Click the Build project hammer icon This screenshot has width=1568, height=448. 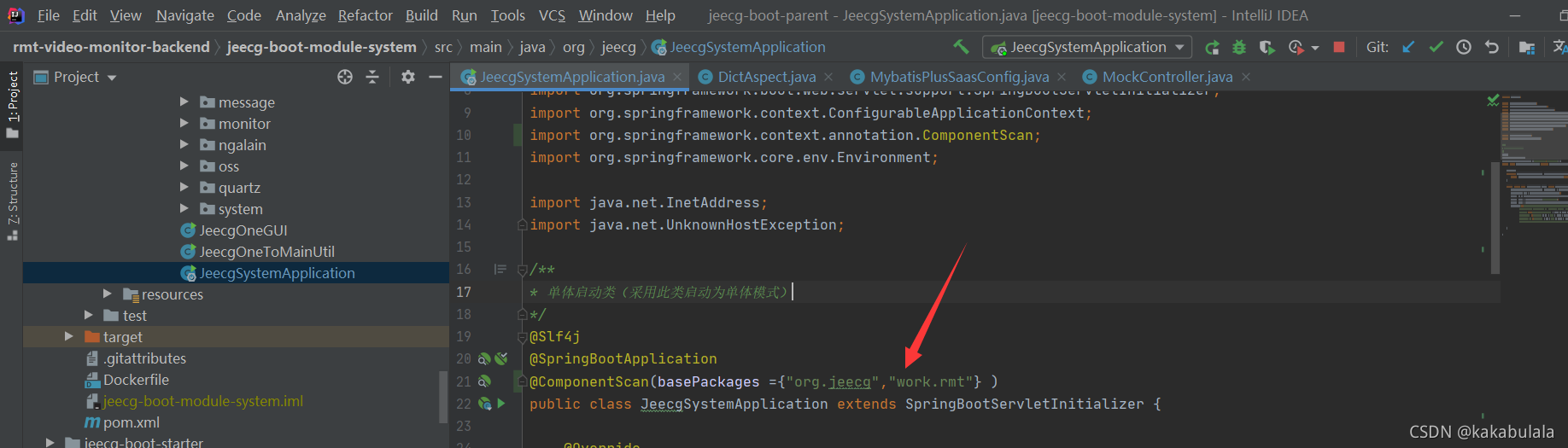coord(961,47)
